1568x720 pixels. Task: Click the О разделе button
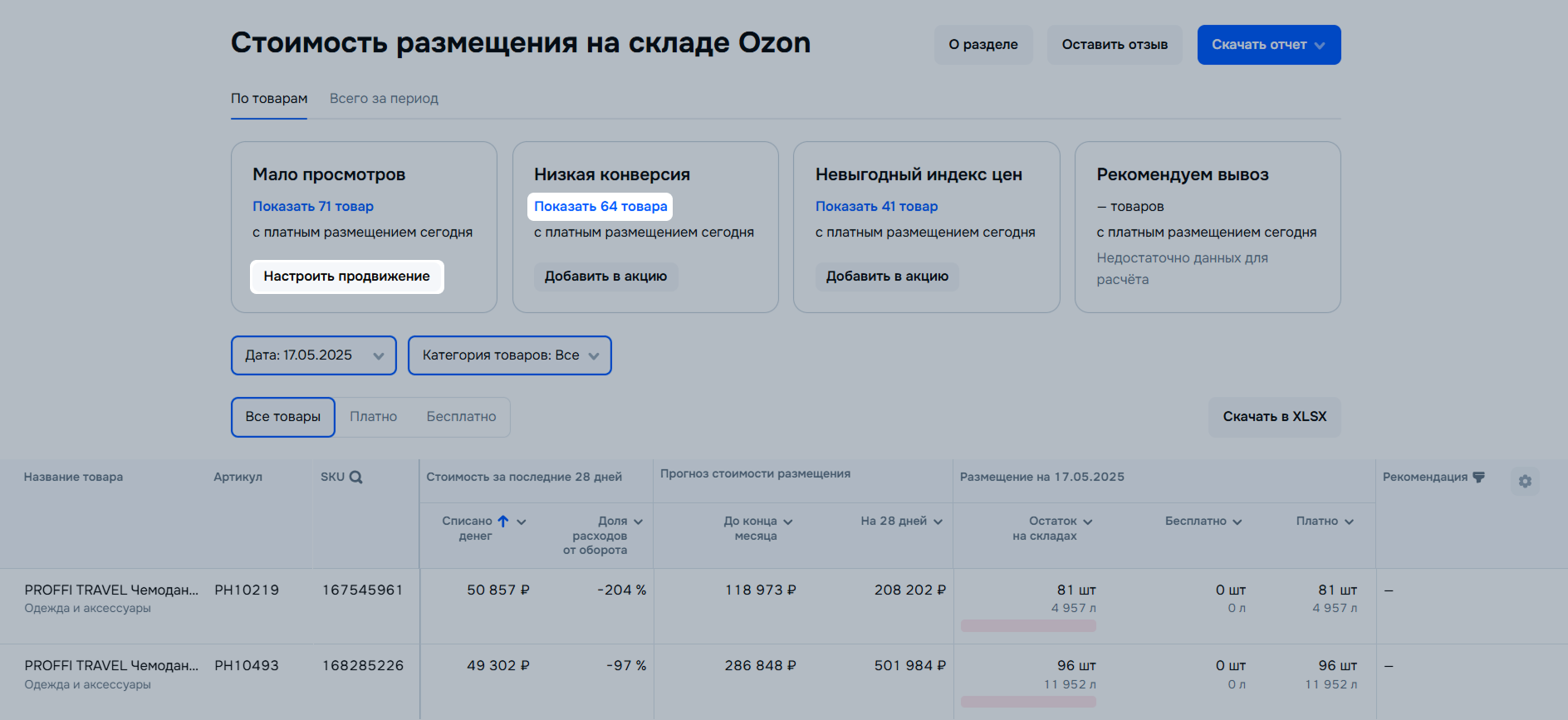(x=983, y=45)
